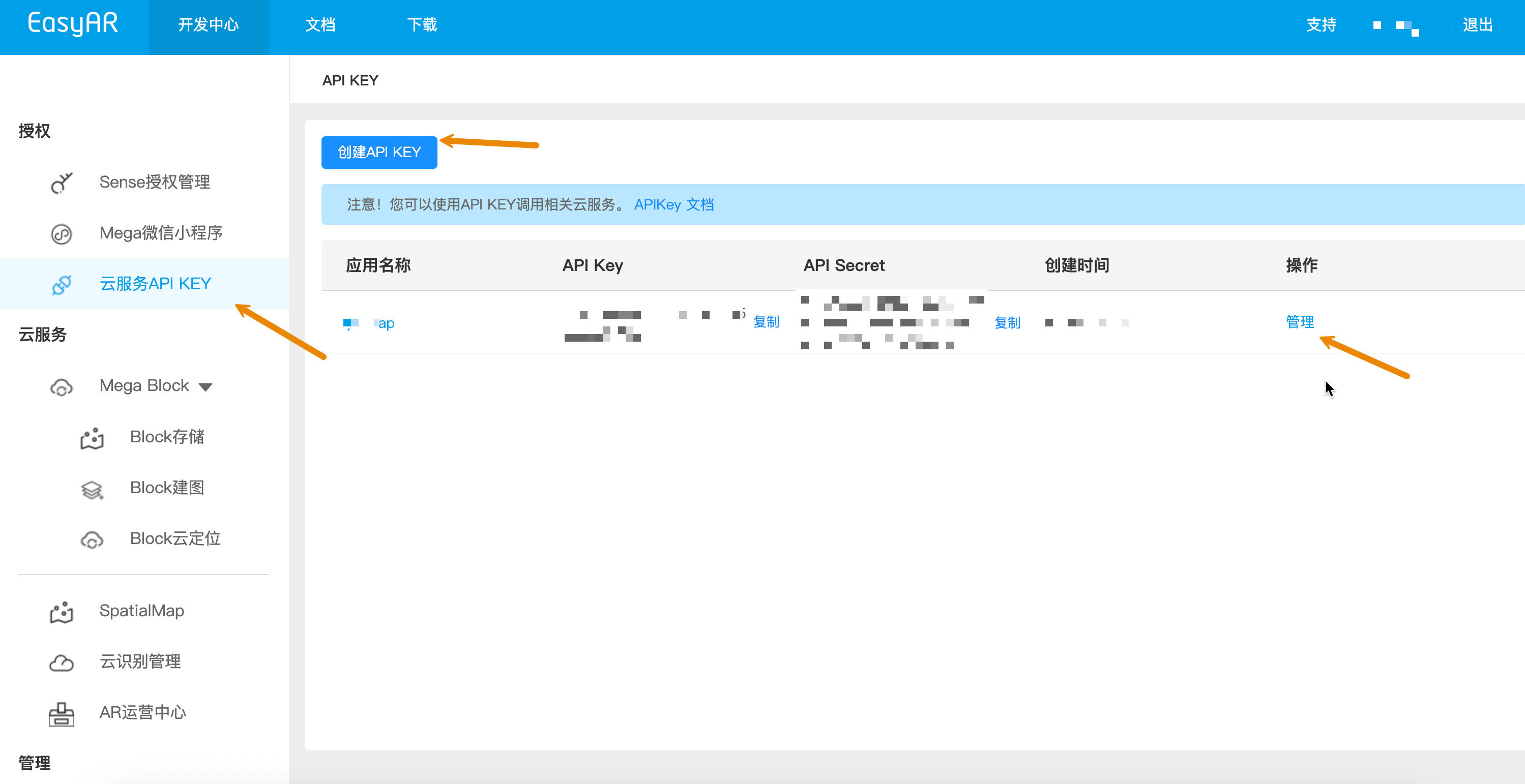Viewport: 1525px width, 784px height.
Task: Click the 云识别管理 cloud icon
Action: pyautogui.click(x=62, y=662)
